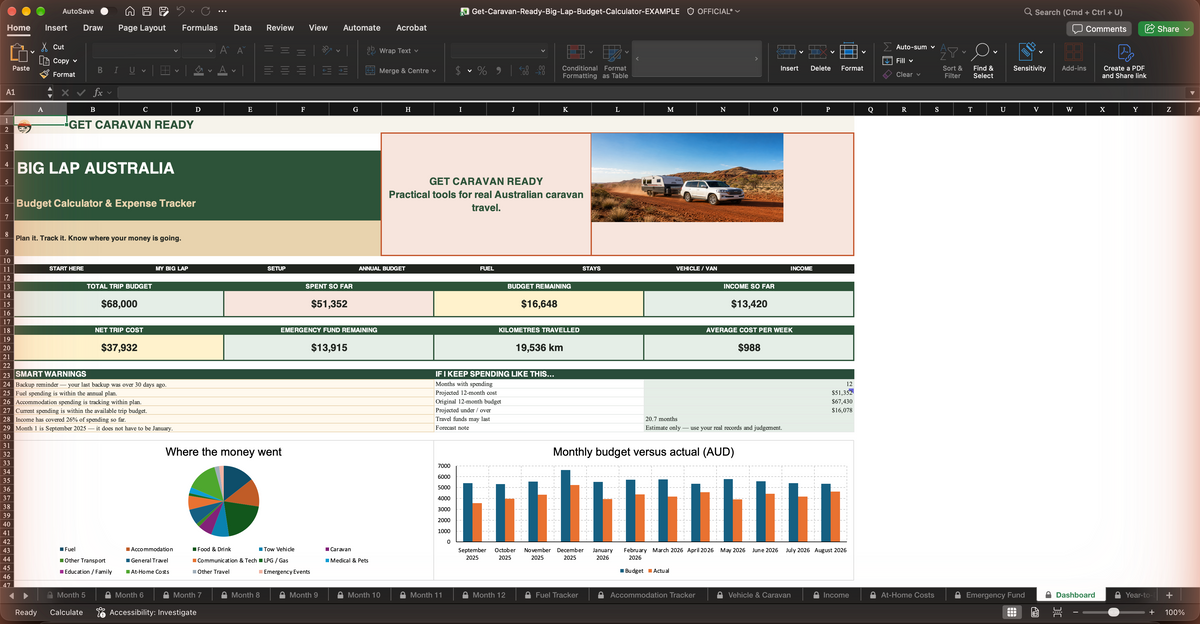Screen dimensions: 1200x624
Task: Click the Add-ins icon
Action: tap(1074, 51)
